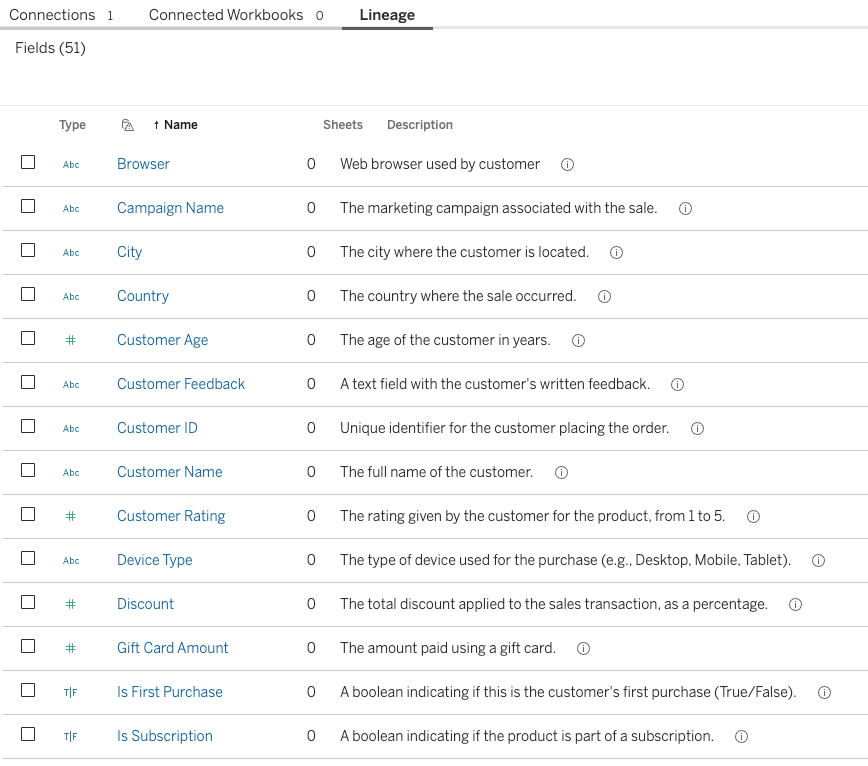This screenshot has height=766, width=868.
Task: Click the info icon after Device Type's description
Action: click(818, 560)
